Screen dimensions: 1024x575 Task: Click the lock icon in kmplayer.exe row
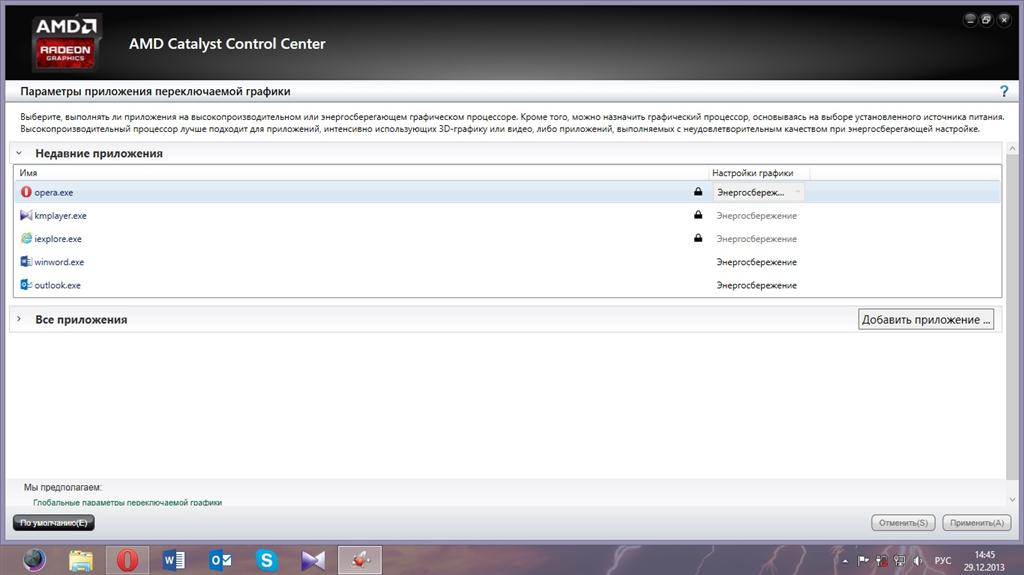tap(698, 214)
